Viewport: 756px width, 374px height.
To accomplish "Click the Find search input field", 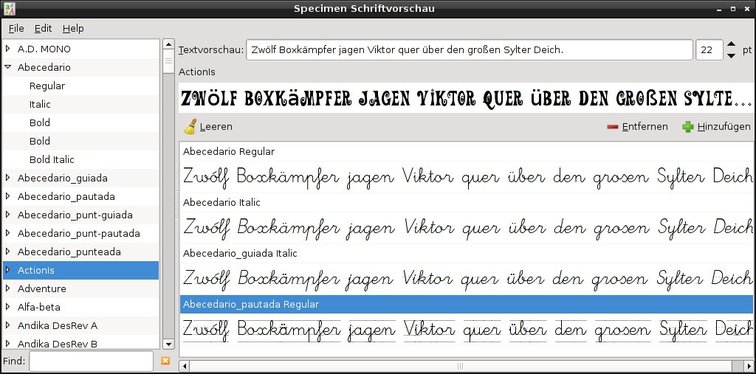I will tap(91, 361).
